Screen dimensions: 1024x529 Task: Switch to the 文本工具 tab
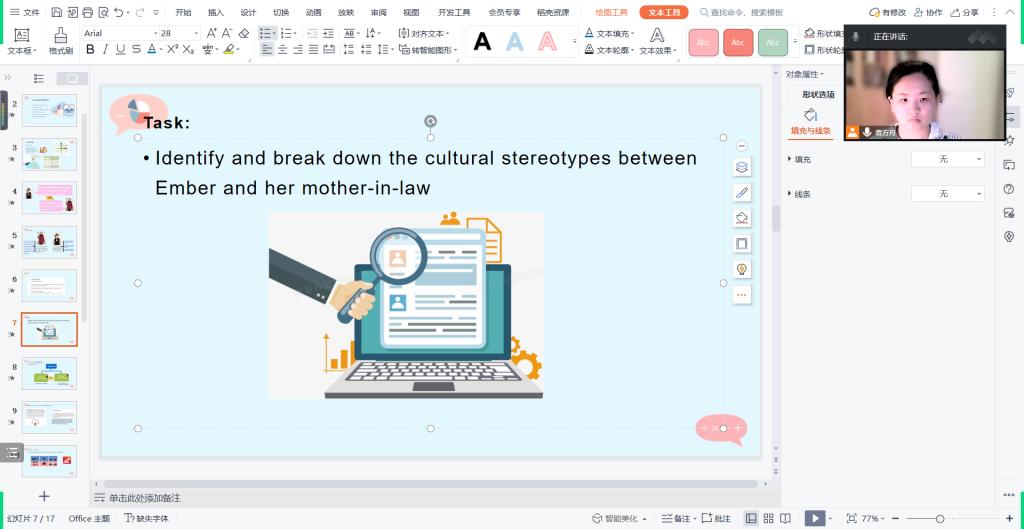[664, 13]
